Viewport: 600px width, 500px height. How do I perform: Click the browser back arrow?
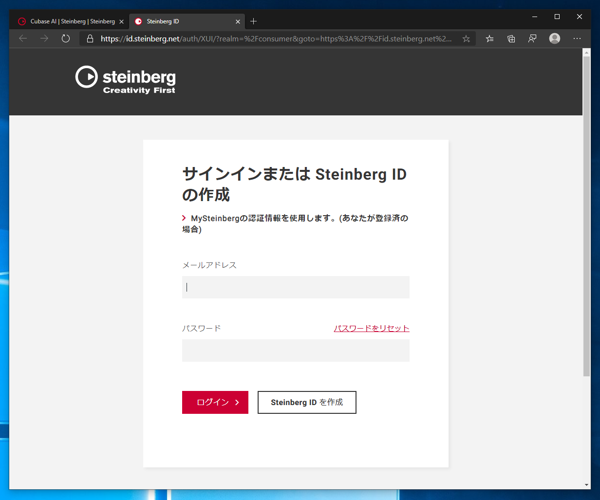pyautogui.click(x=23, y=38)
